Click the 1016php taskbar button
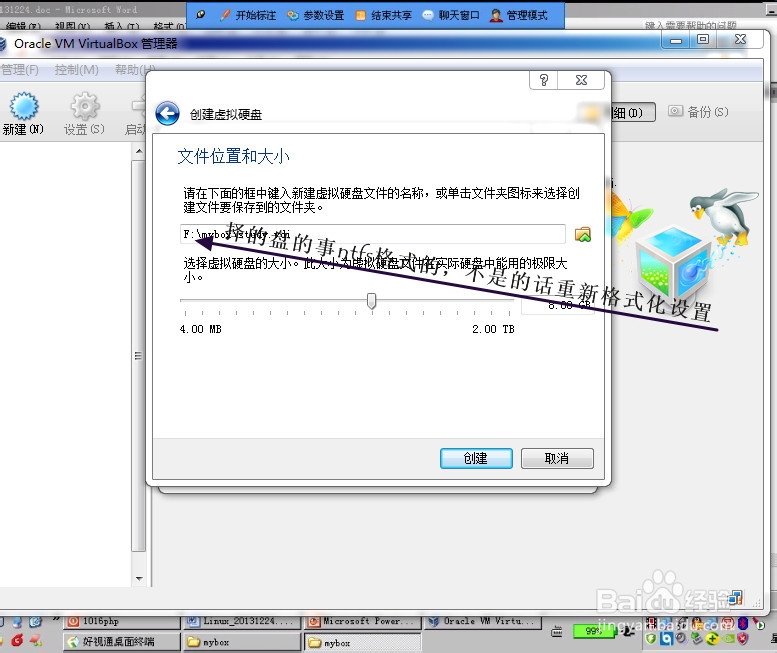The width and height of the screenshot is (777, 653). pos(122,621)
